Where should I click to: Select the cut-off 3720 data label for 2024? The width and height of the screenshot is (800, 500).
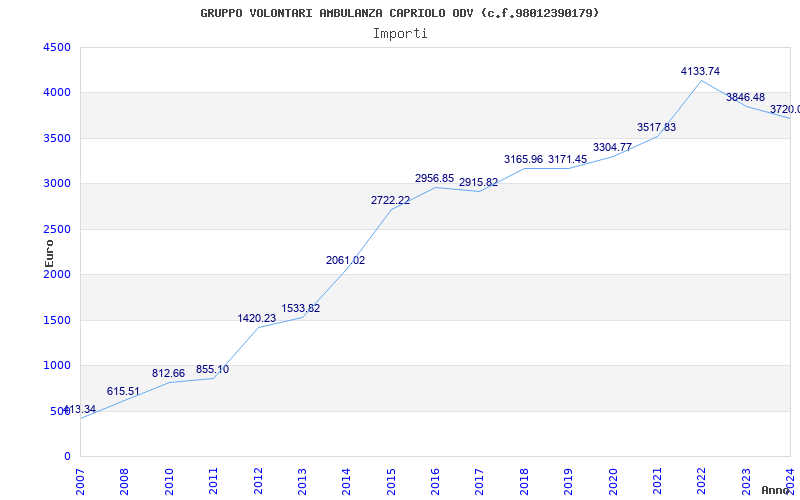coord(785,109)
